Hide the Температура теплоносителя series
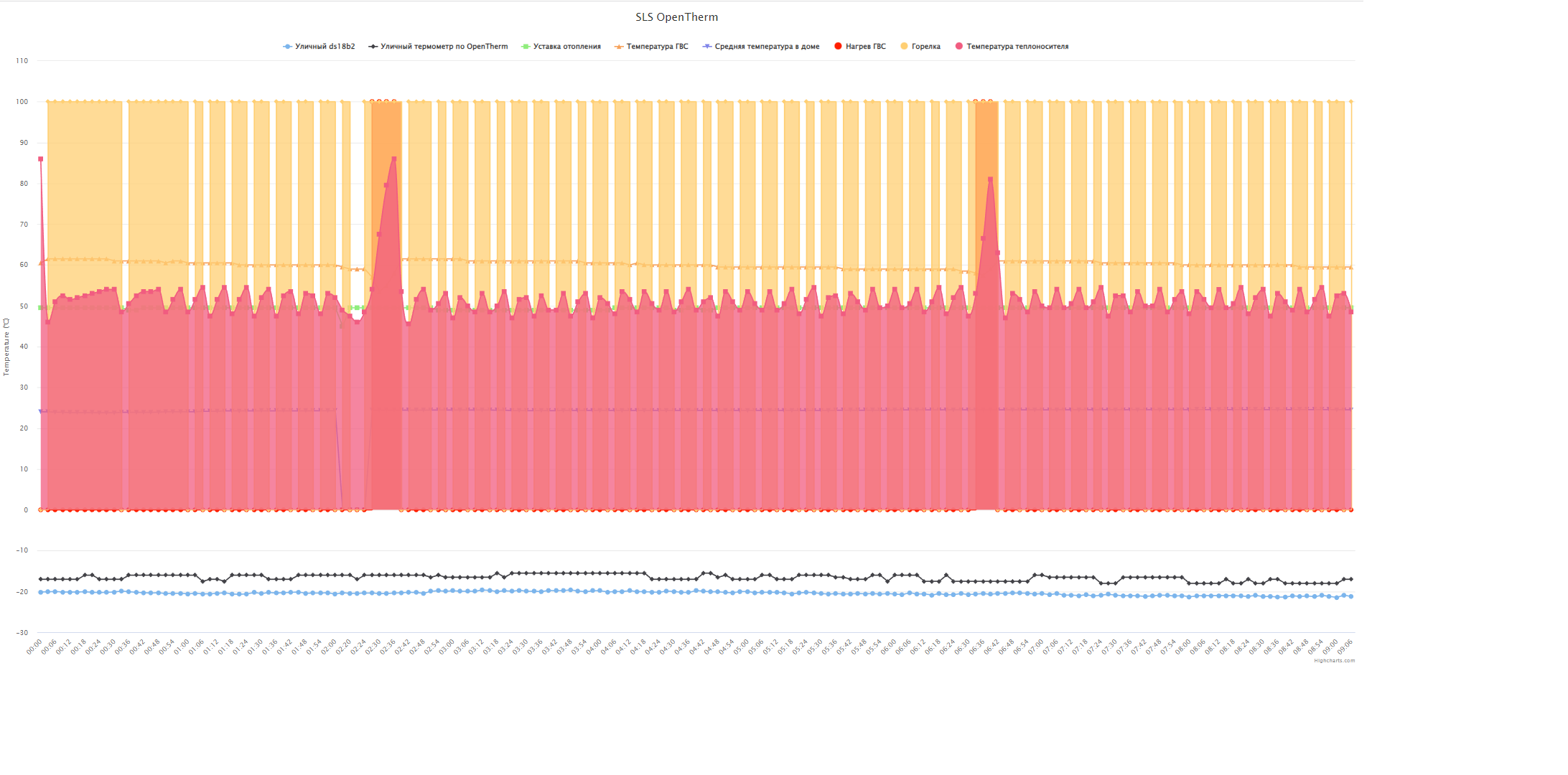 pos(1012,47)
